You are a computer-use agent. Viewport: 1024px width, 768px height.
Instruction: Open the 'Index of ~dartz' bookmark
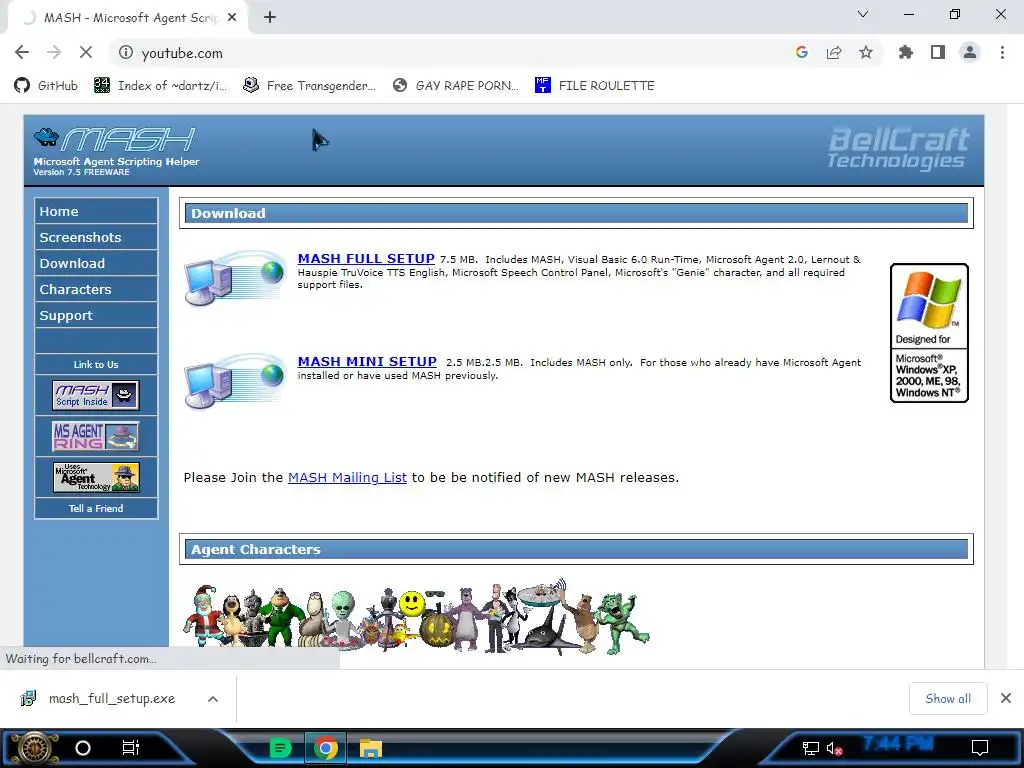pyautogui.click(x=161, y=86)
